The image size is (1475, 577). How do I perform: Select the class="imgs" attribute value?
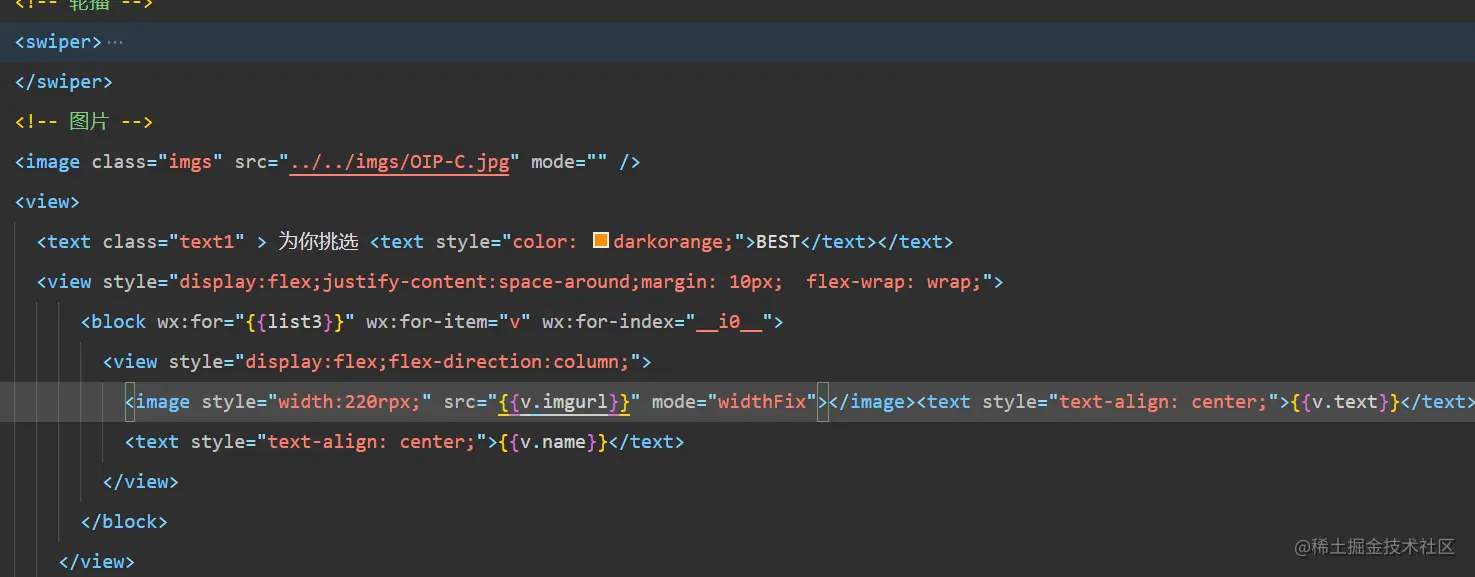pyautogui.click(x=191, y=162)
